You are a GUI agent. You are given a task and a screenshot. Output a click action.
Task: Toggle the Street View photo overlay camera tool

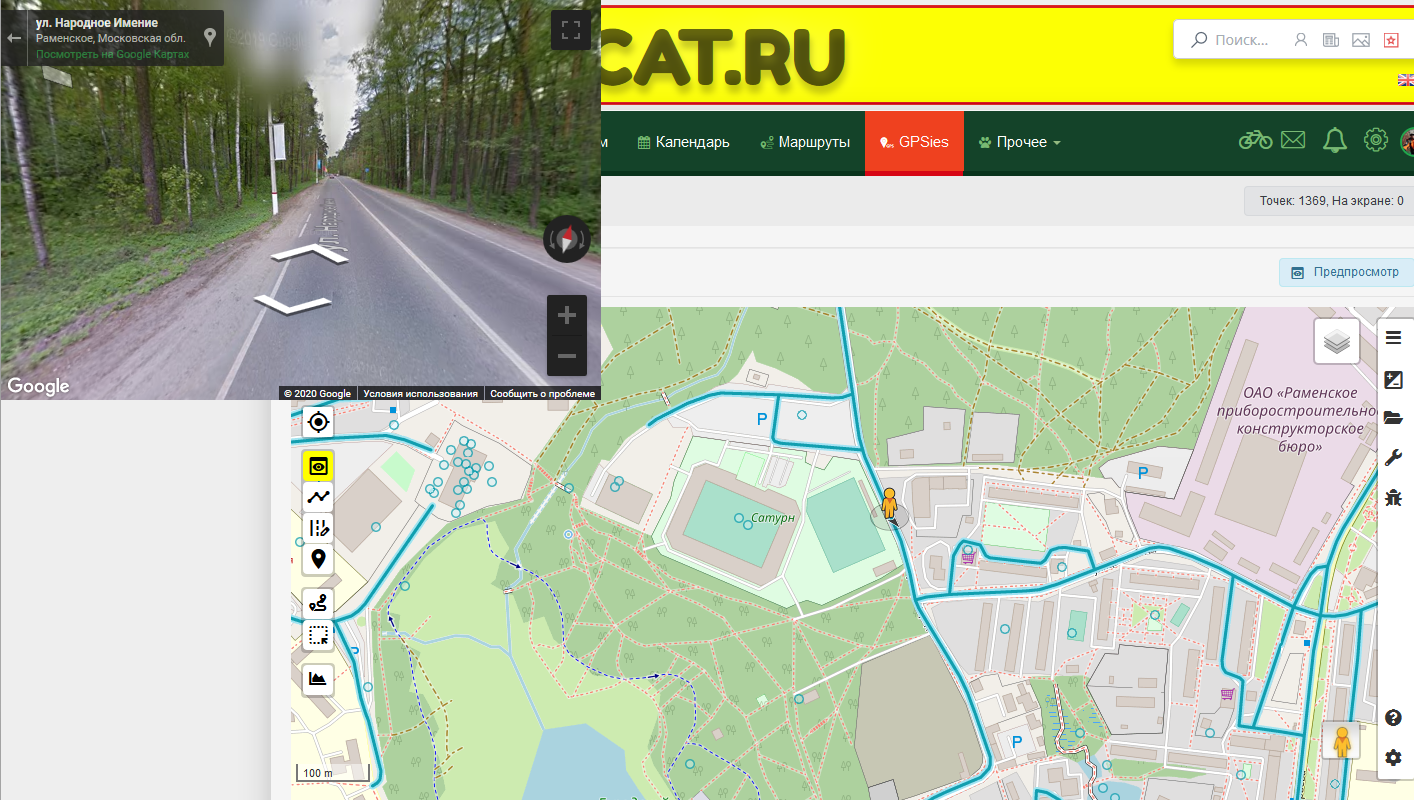[318, 465]
